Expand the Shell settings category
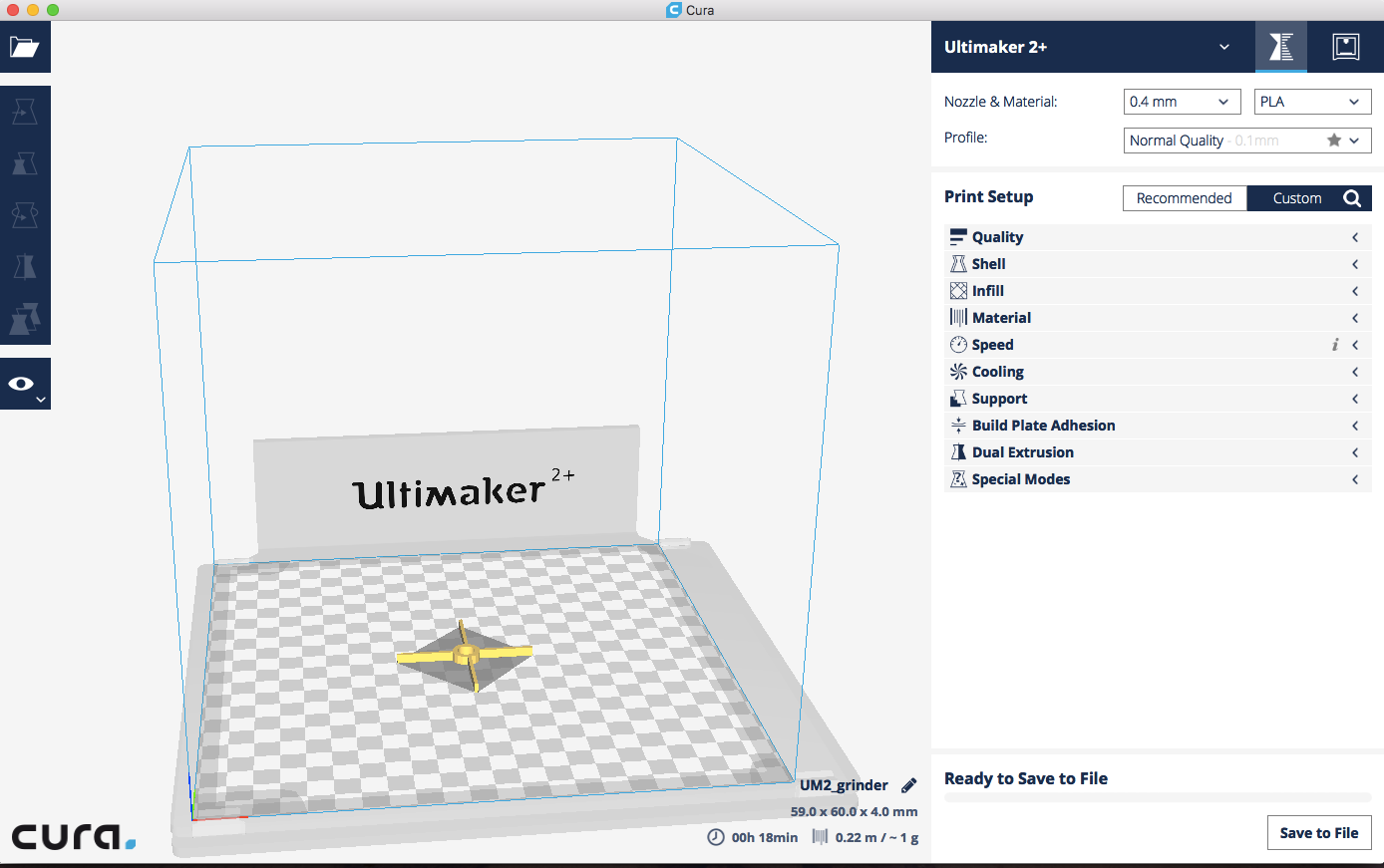The image size is (1384, 868). pyautogui.click(x=1158, y=264)
